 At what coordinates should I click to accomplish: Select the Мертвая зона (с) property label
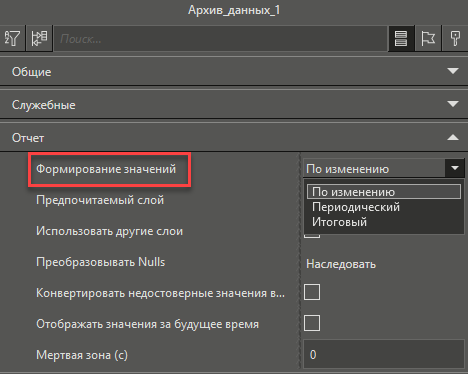point(82,355)
